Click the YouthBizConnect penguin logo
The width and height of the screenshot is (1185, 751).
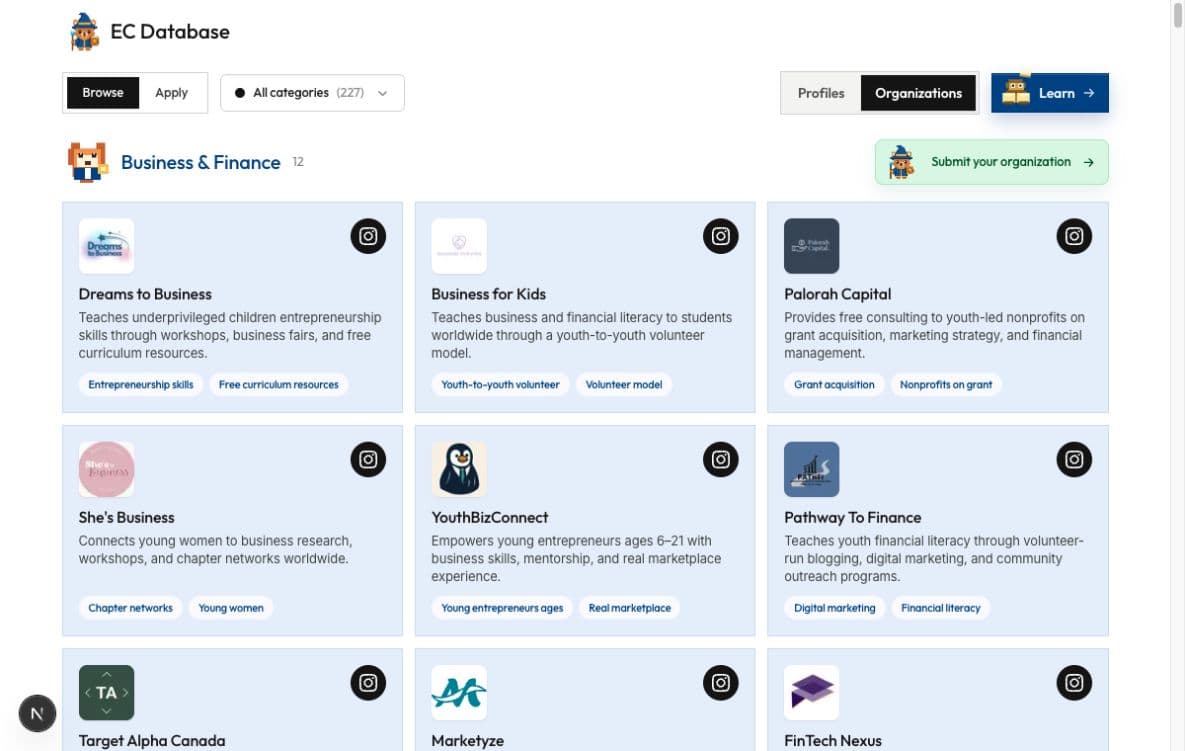(459, 469)
